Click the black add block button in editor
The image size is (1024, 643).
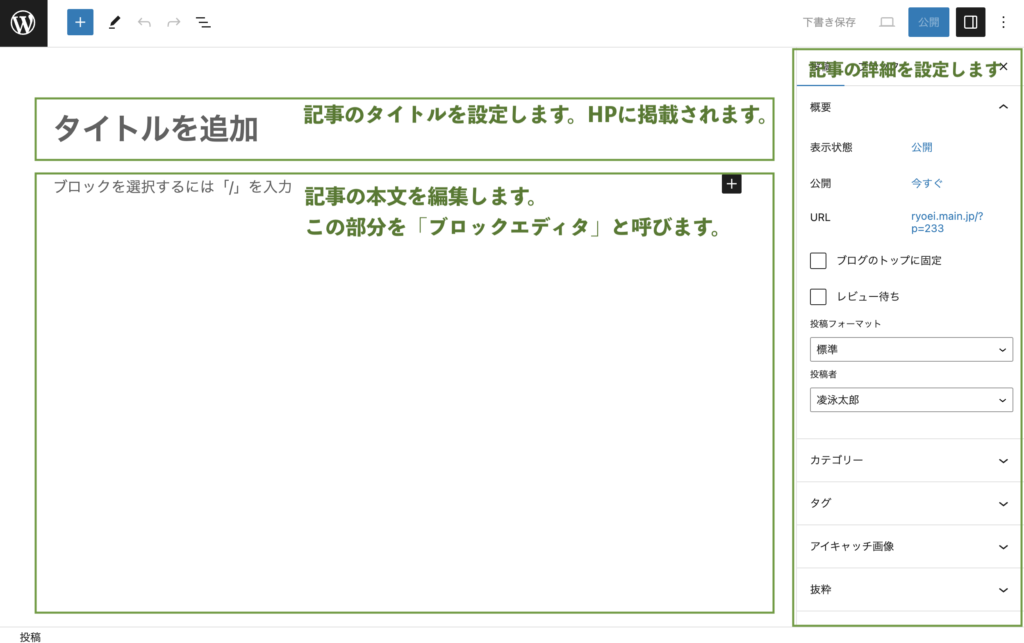coord(732,184)
